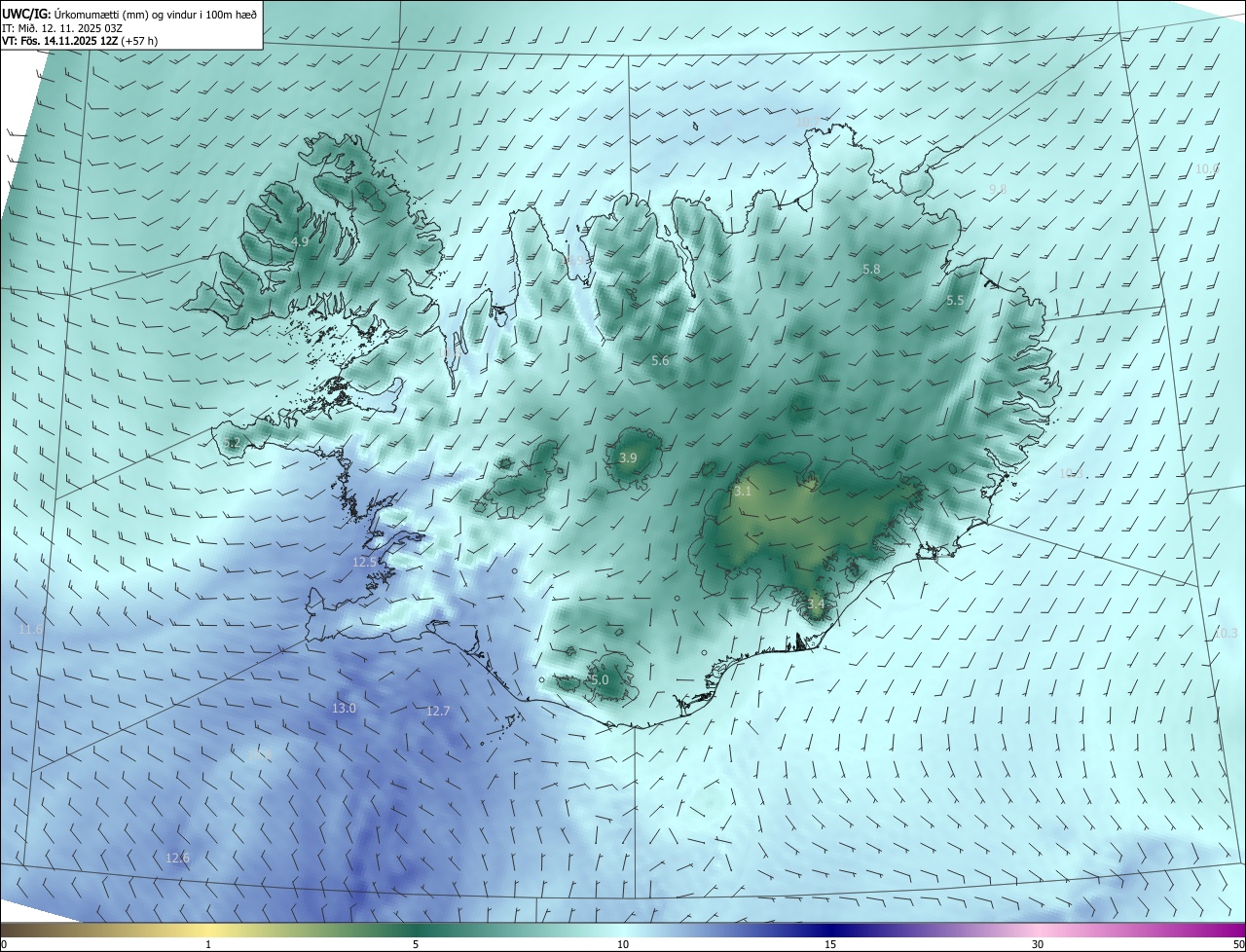Click the 15 tick on the colour scale

coord(830,944)
